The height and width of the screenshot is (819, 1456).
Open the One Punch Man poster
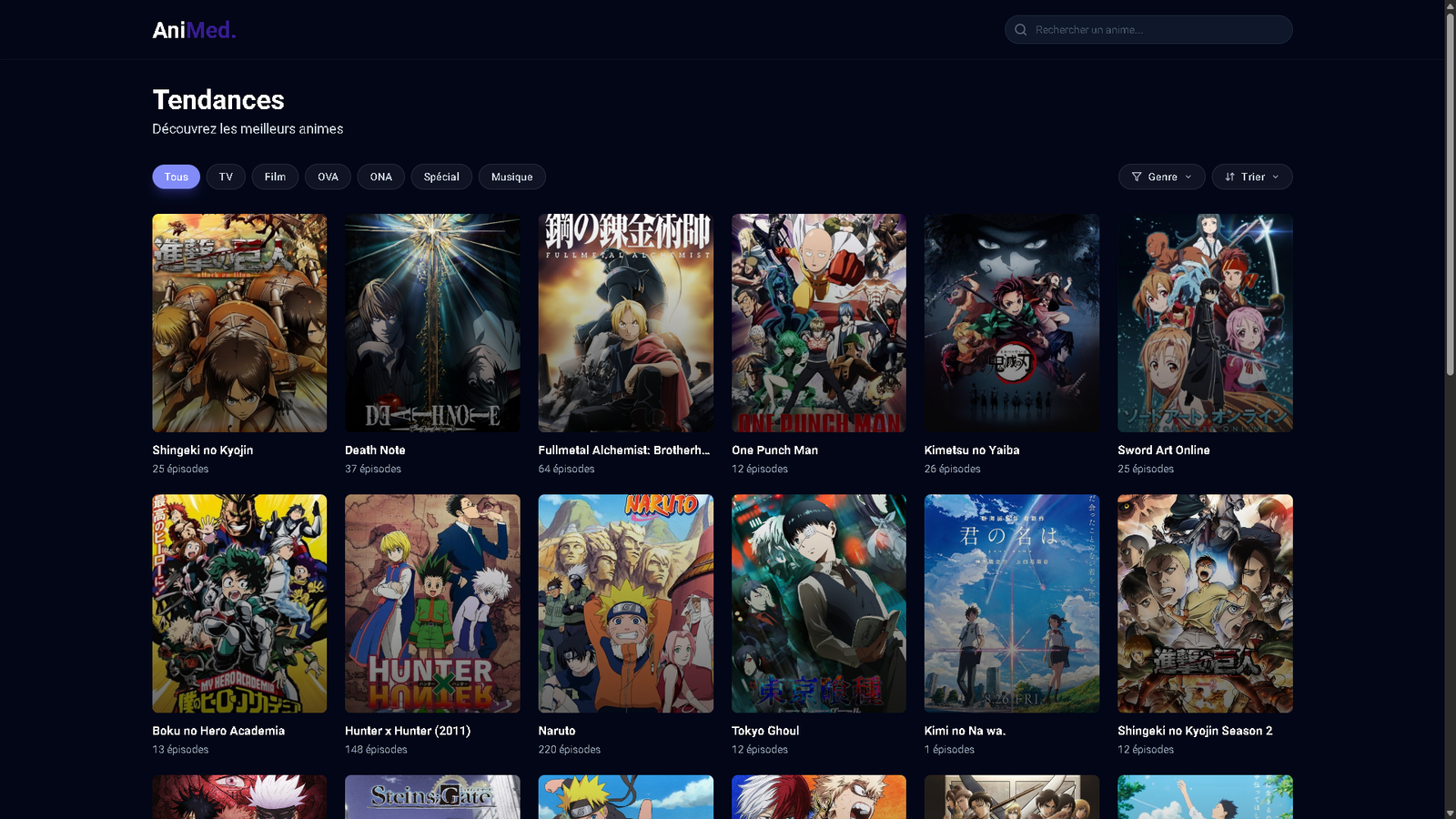tap(818, 323)
